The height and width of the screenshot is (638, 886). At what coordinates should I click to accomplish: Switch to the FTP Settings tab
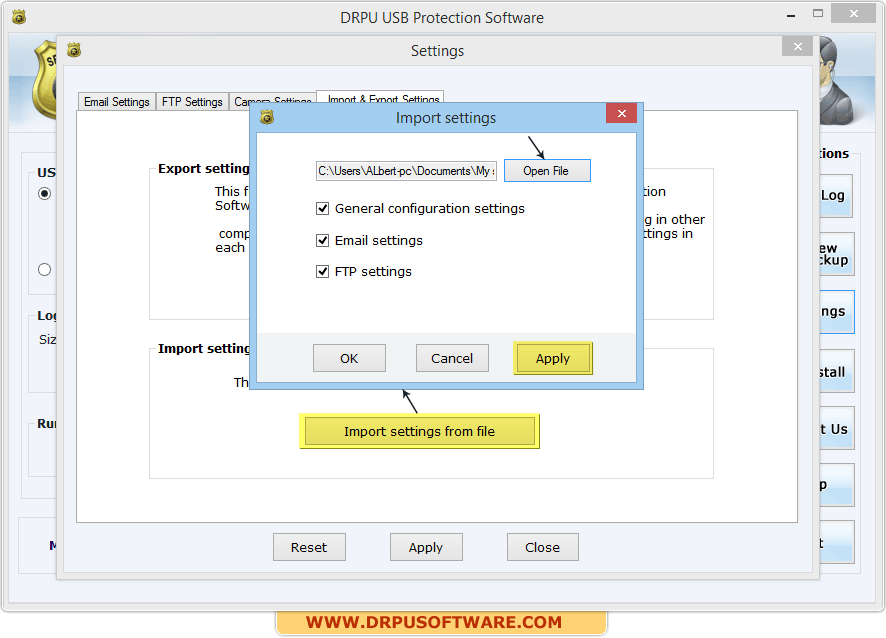click(192, 102)
